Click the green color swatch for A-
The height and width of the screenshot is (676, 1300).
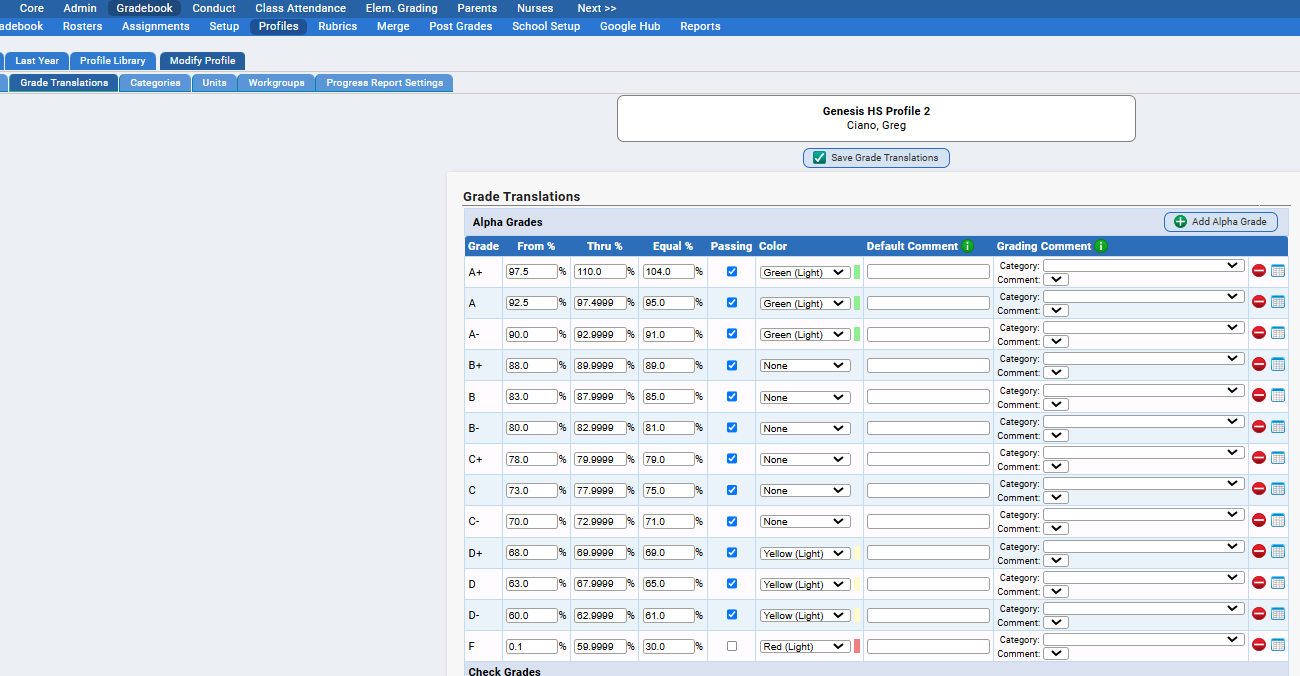click(857, 334)
